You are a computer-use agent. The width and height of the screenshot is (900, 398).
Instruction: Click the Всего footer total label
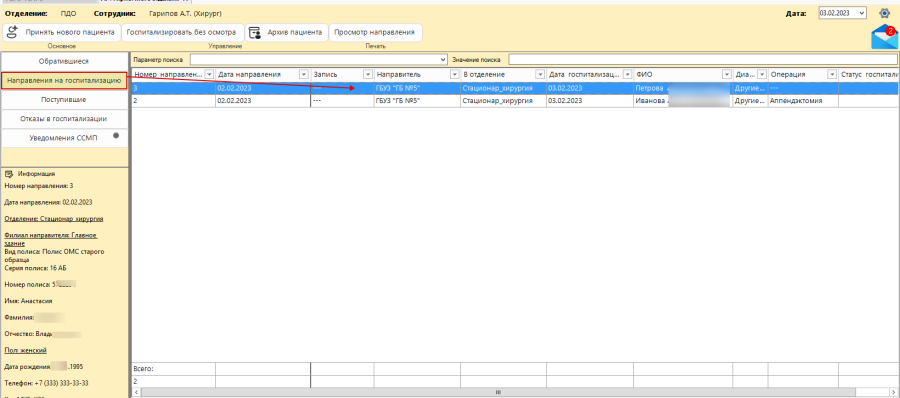click(144, 369)
